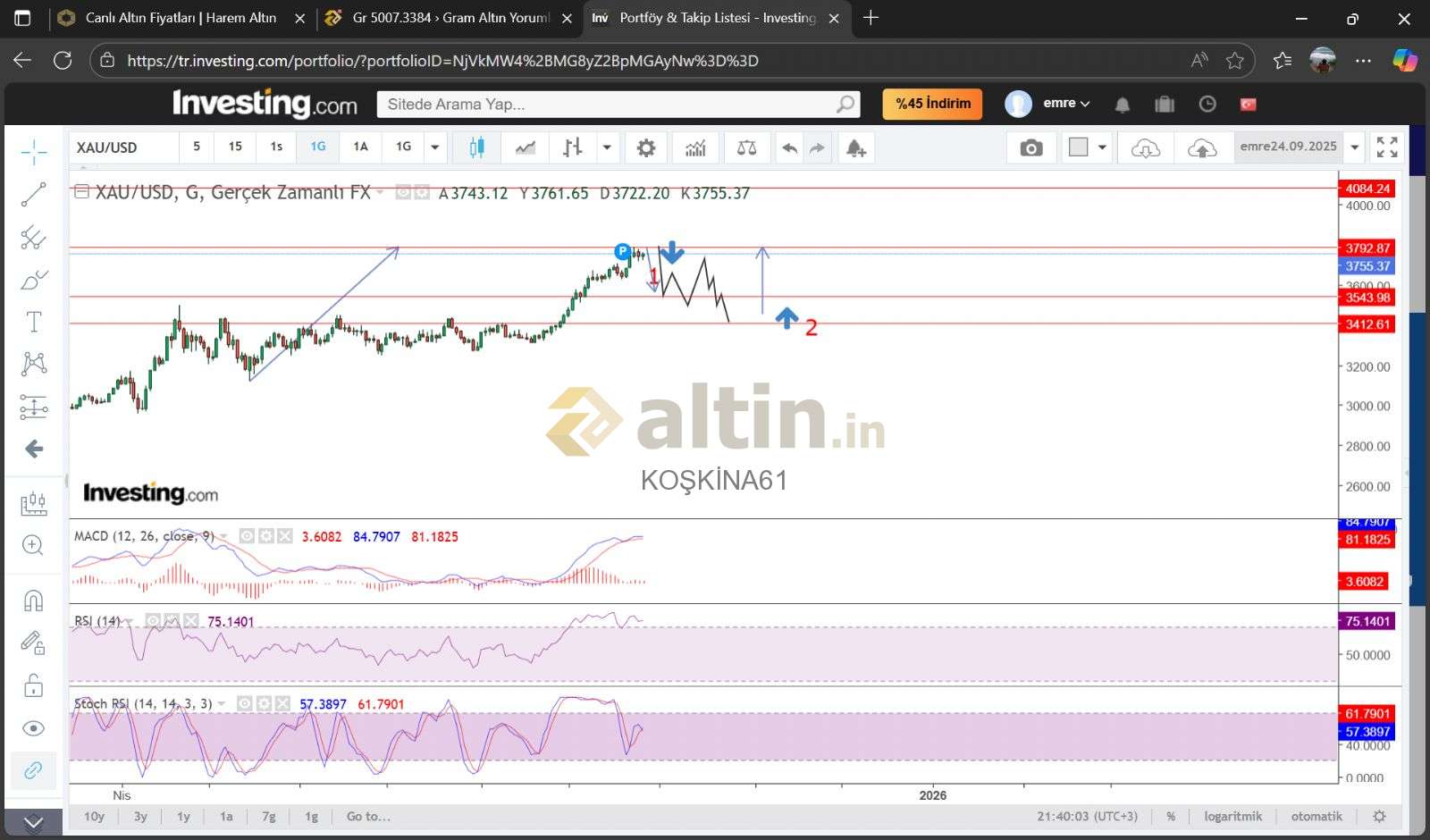Expand the Stoch RSI legend arrow
This screenshot has width=1430, height=840.
(x=222, y=704)
